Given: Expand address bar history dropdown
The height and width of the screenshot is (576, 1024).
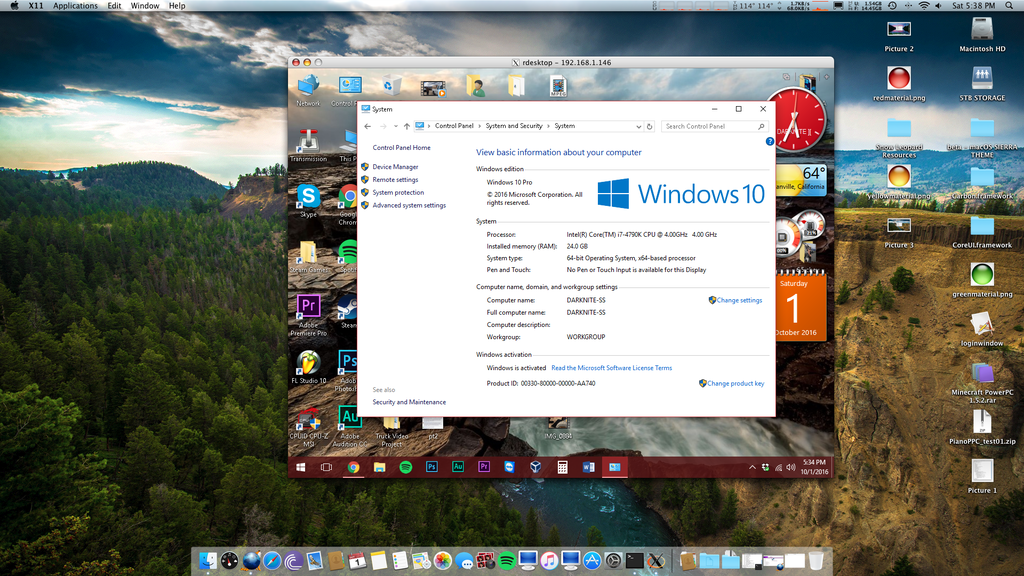Looking at the screenshot, I should (x=638, y=126).
